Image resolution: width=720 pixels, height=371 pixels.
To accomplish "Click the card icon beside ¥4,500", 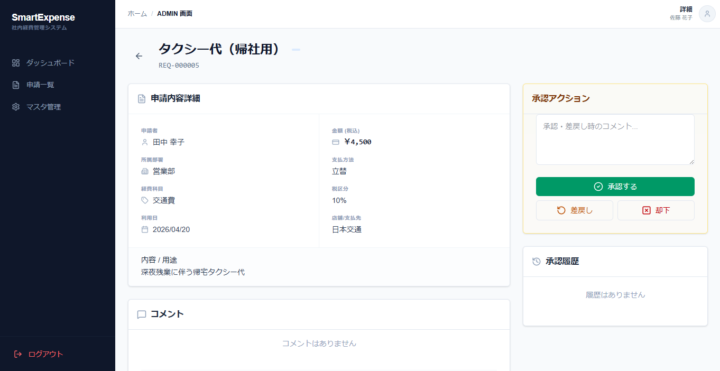I will click(x=335, y=142).
